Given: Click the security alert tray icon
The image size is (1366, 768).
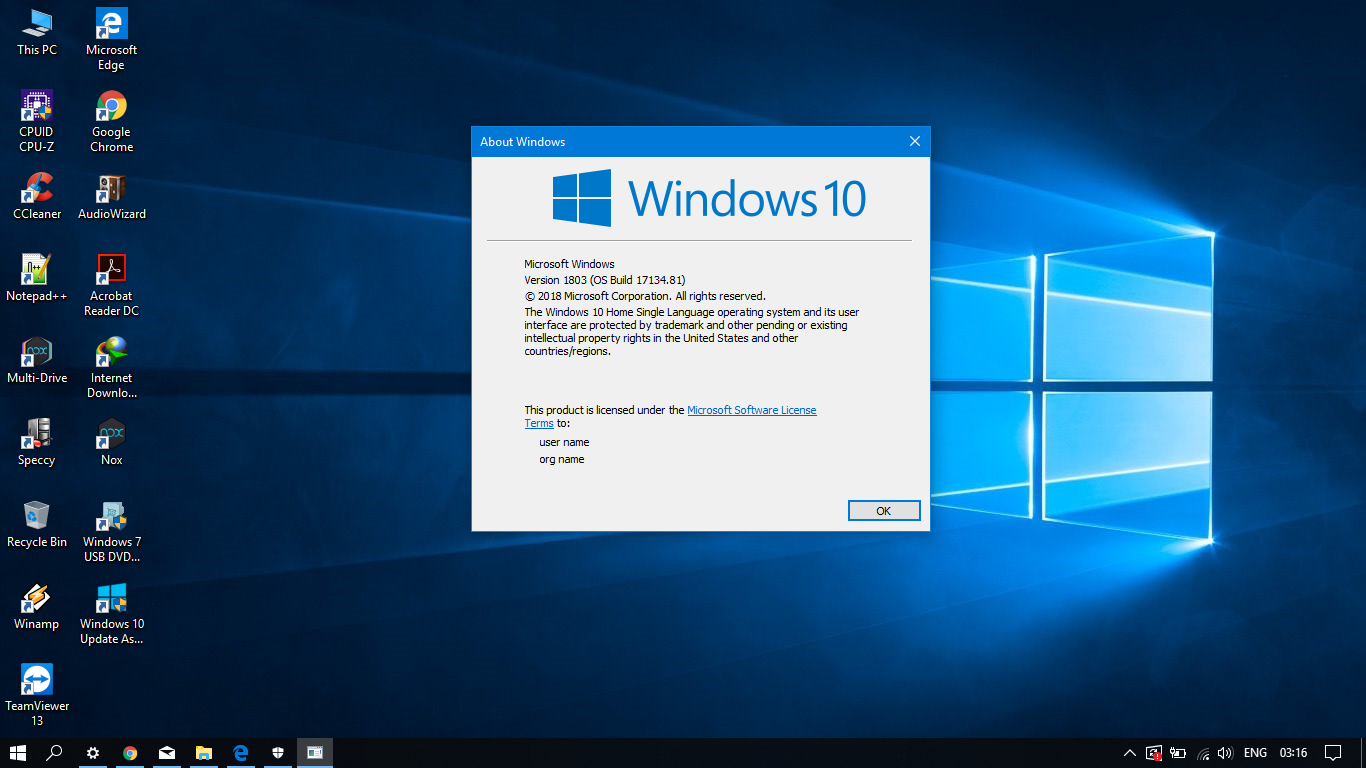Looking at the screenshot, I should (x=1154, y=753).
